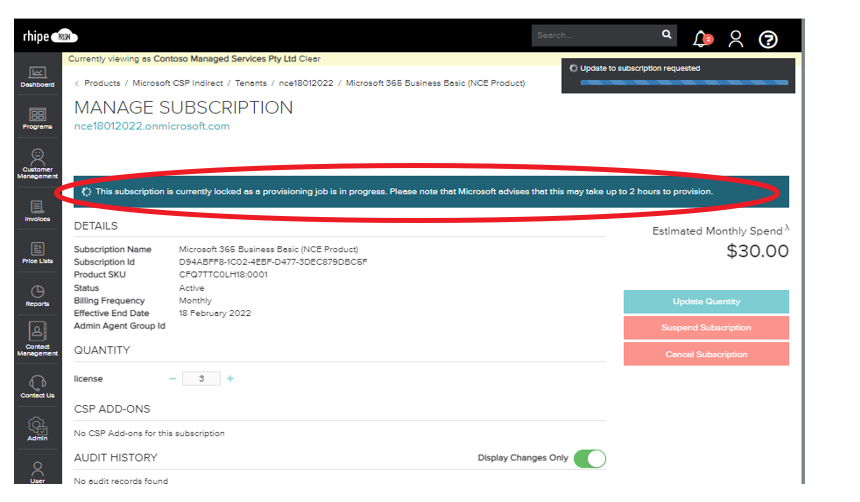Open Contact Management in sidebar
The height and width of the screenshot is (502, 860).
[37, 338]
